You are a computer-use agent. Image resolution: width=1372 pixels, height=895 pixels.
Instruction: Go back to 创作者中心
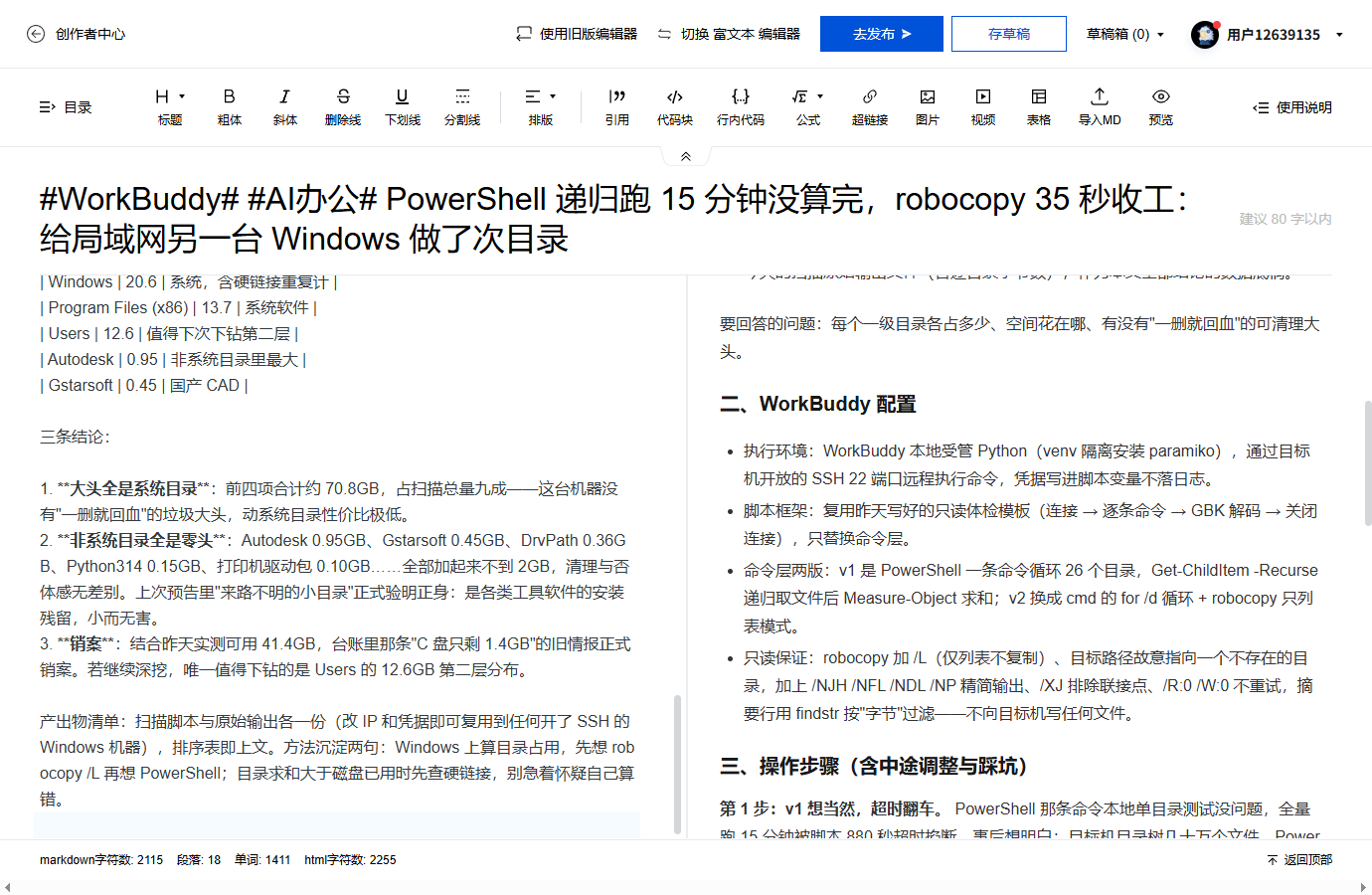coord(76,34)
